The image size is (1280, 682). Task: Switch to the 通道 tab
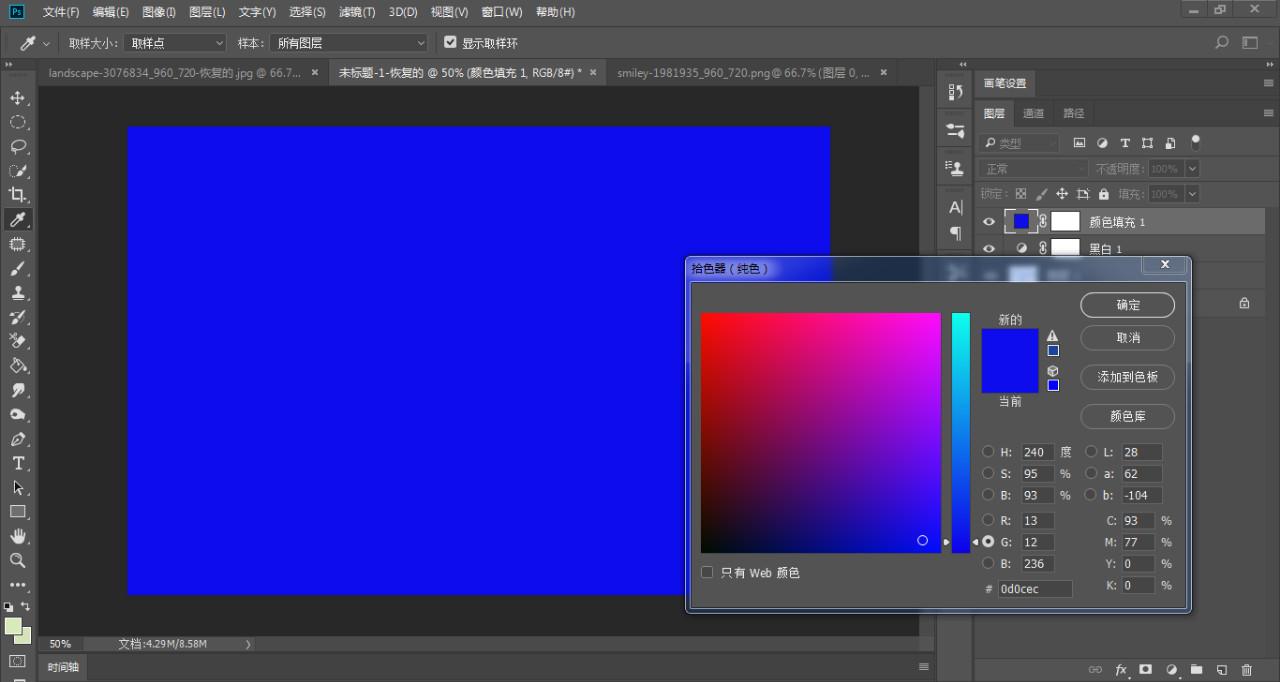[1034, 113]
